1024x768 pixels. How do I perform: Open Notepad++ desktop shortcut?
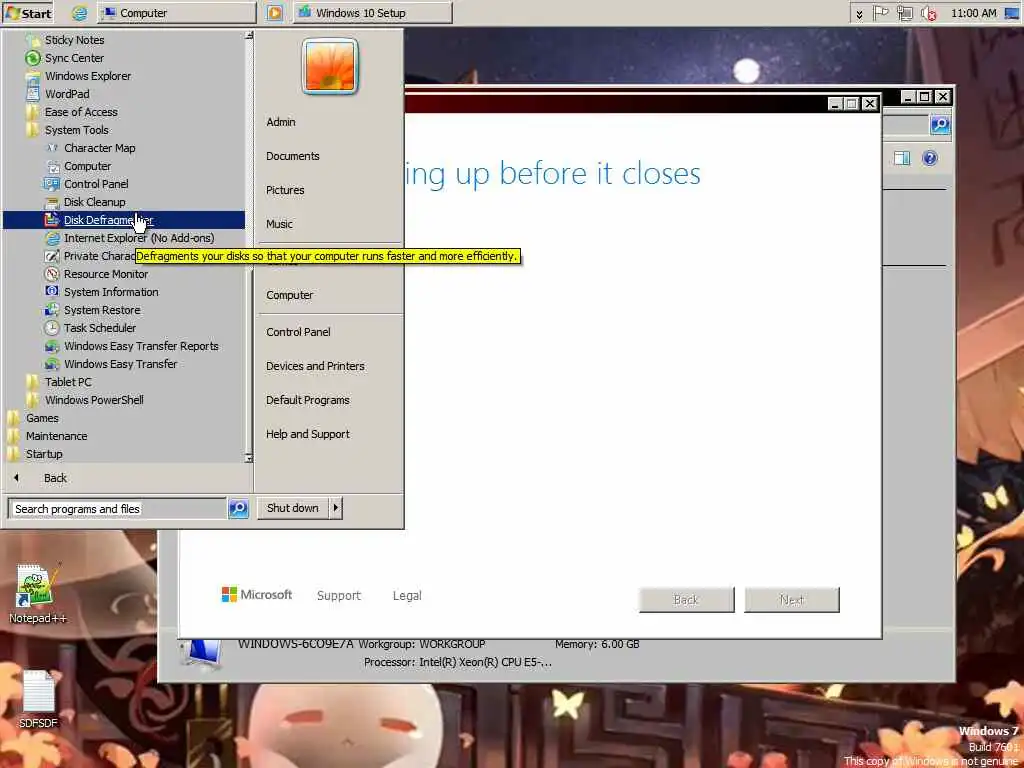[37, 593]
